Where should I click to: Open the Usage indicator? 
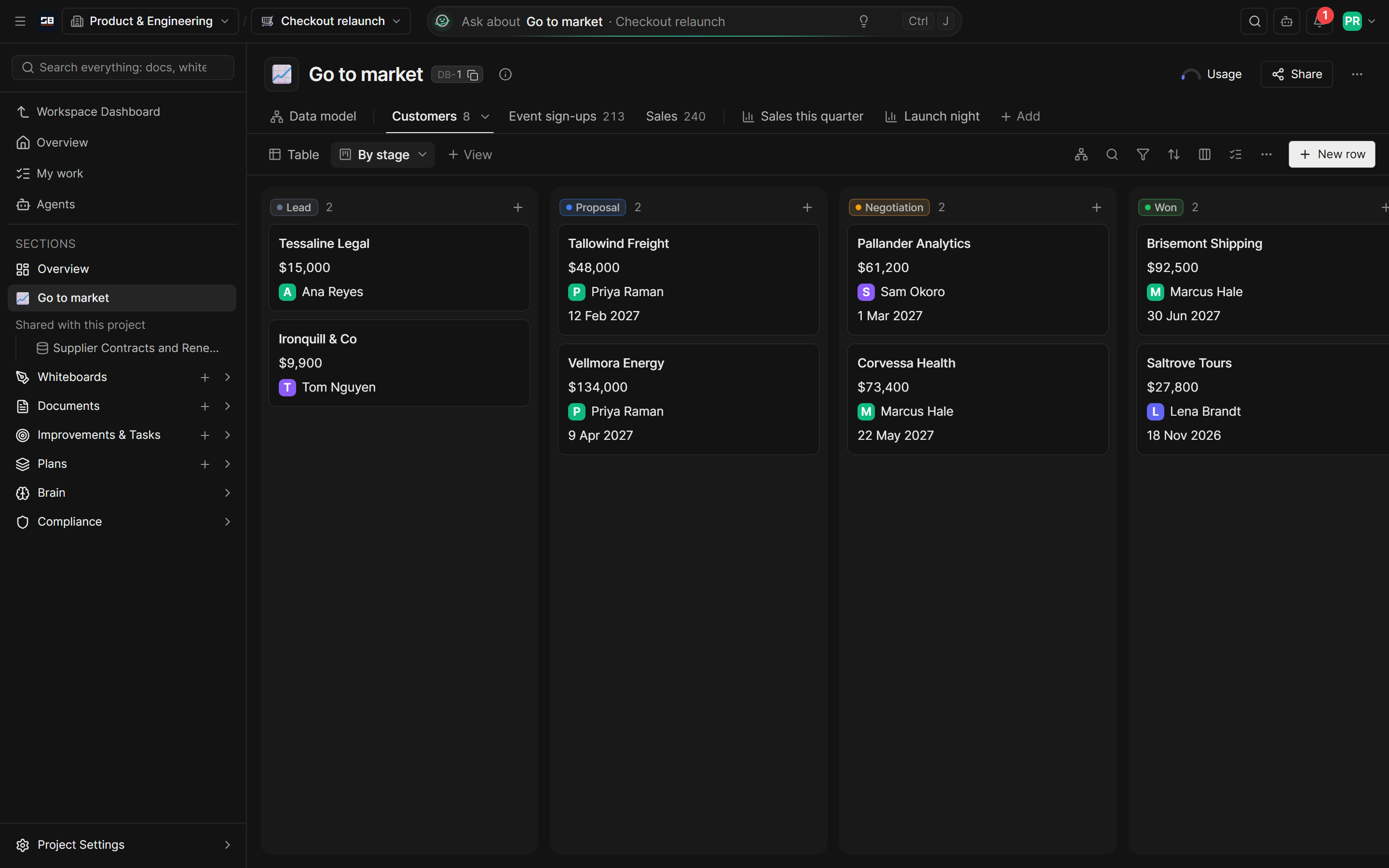1212,74
